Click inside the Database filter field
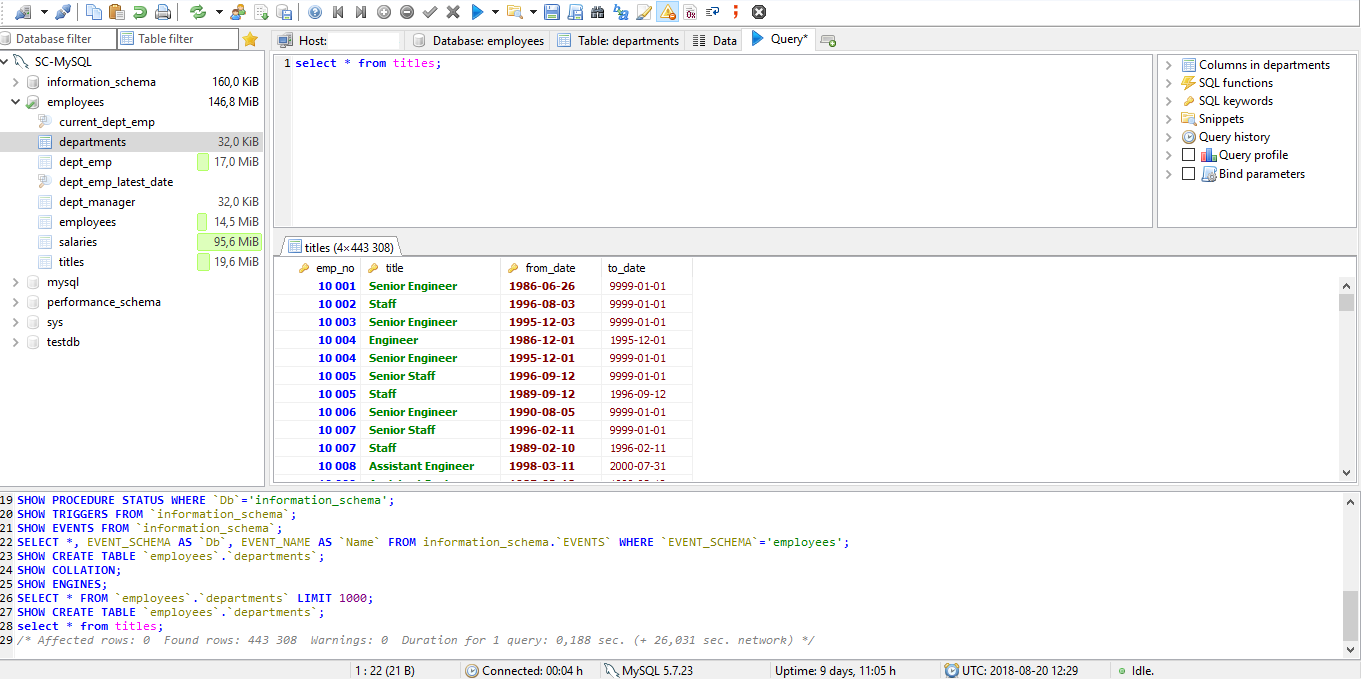The image size is (1366, 682). click(x=60, y=39)
